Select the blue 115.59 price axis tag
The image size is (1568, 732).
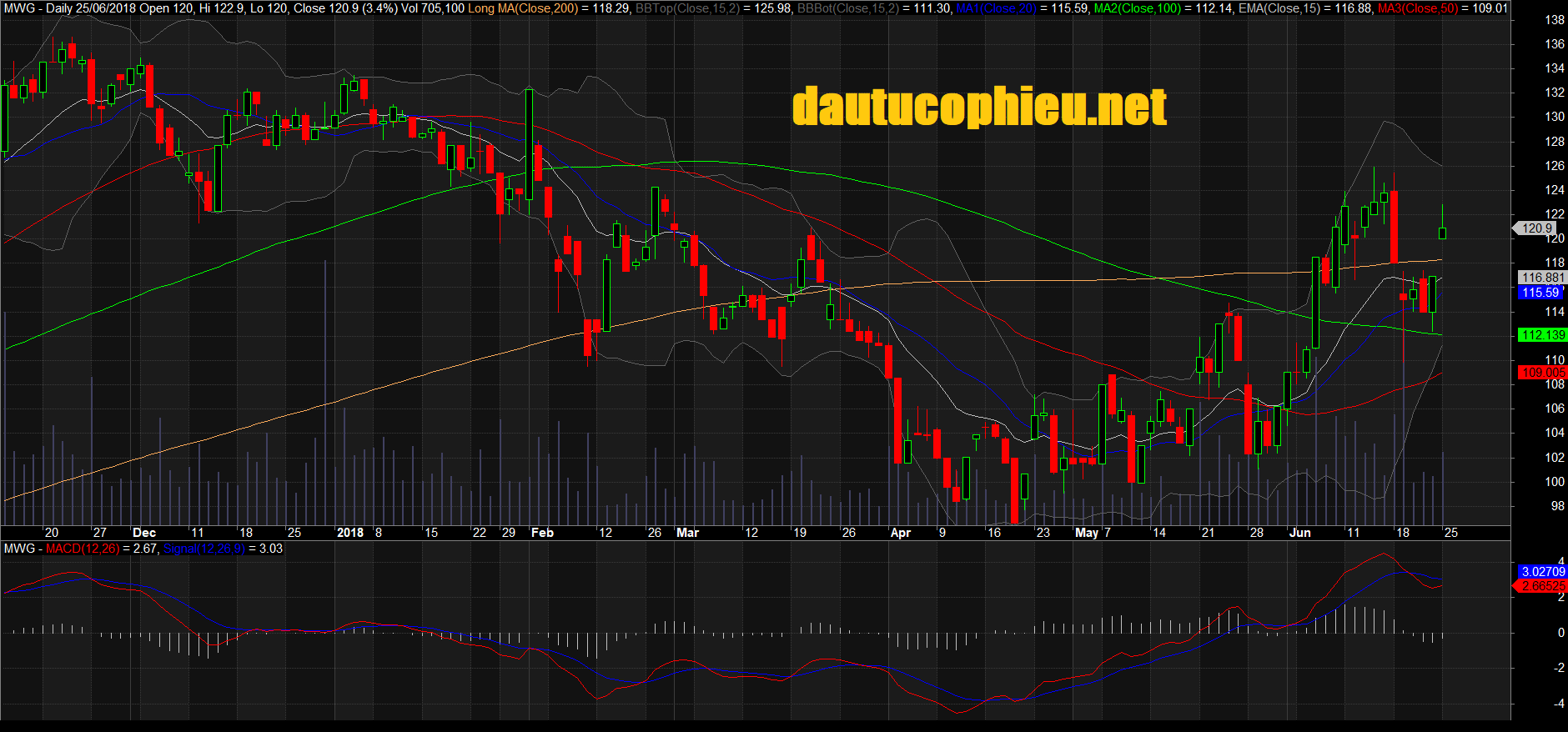(x=1540, y=293)
